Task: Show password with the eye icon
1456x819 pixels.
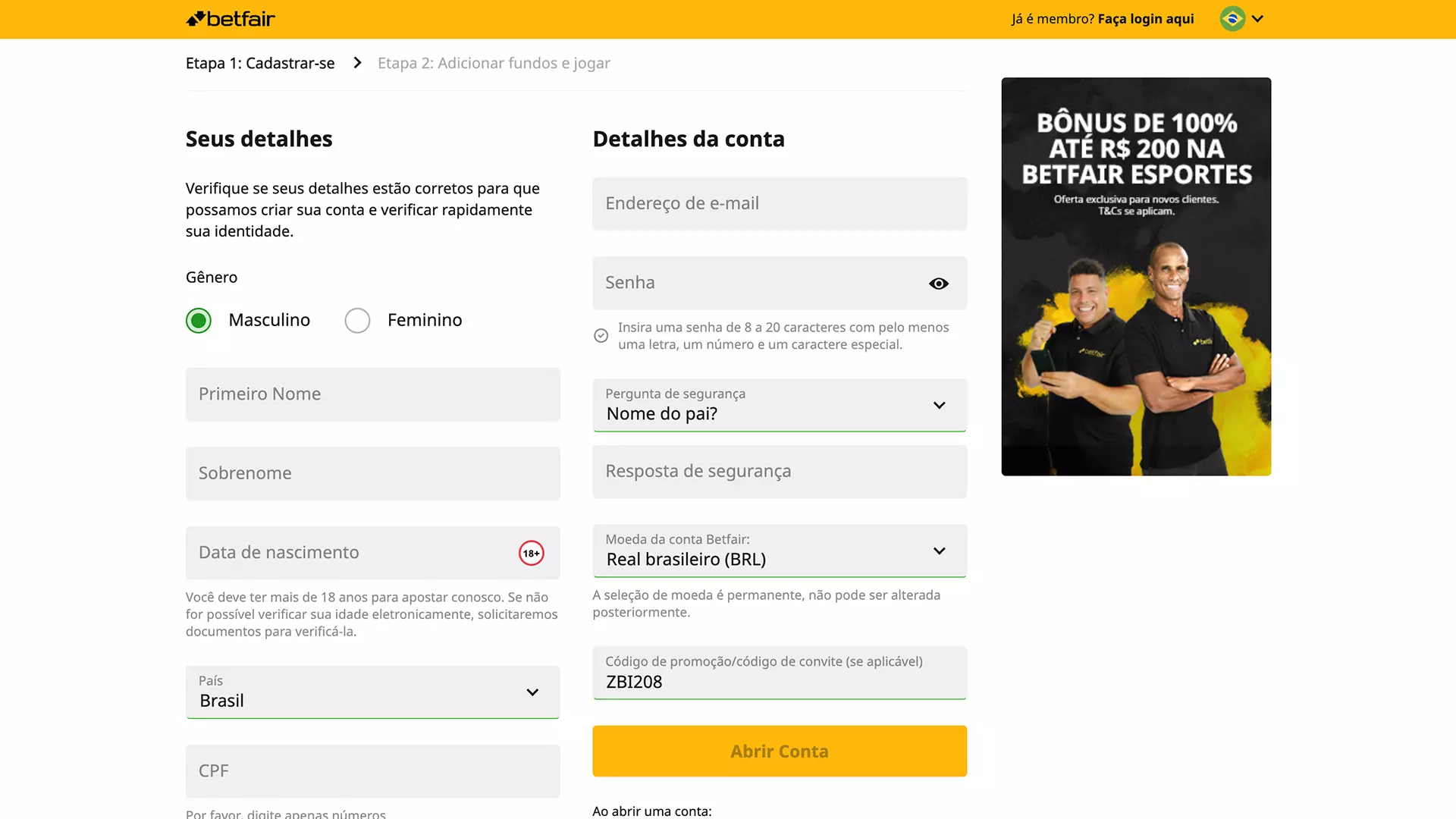Action: click(939, 284)
